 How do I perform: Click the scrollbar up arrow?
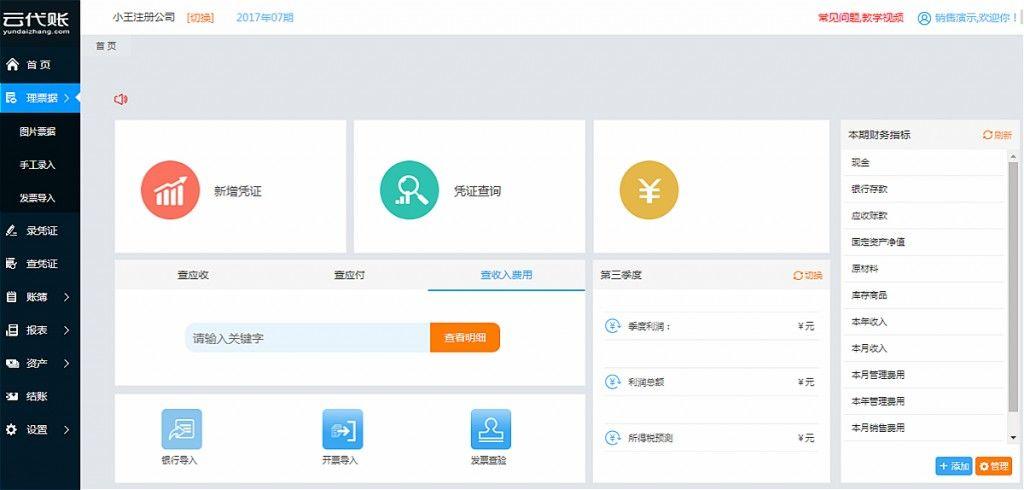(1013, 157)
